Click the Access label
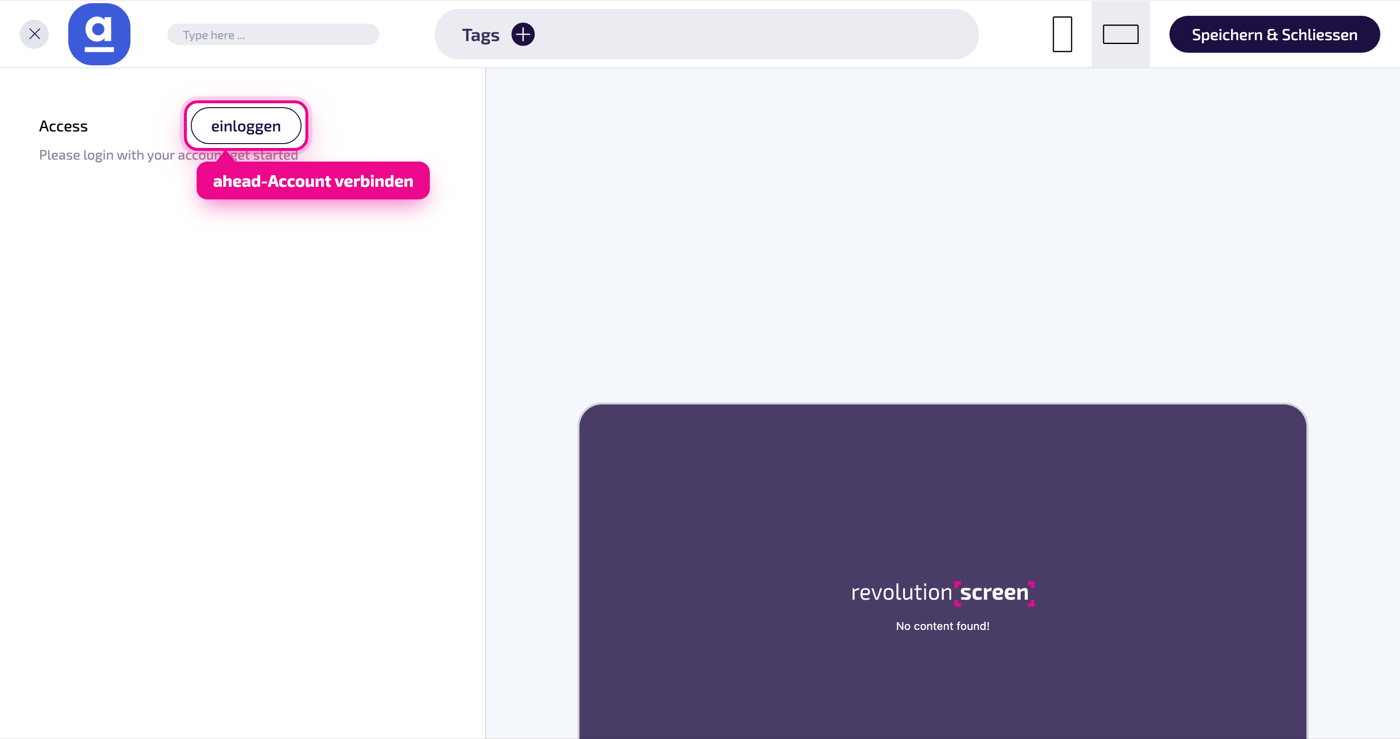This screenshot has height=739, width=1400. [x=63, y=126]
